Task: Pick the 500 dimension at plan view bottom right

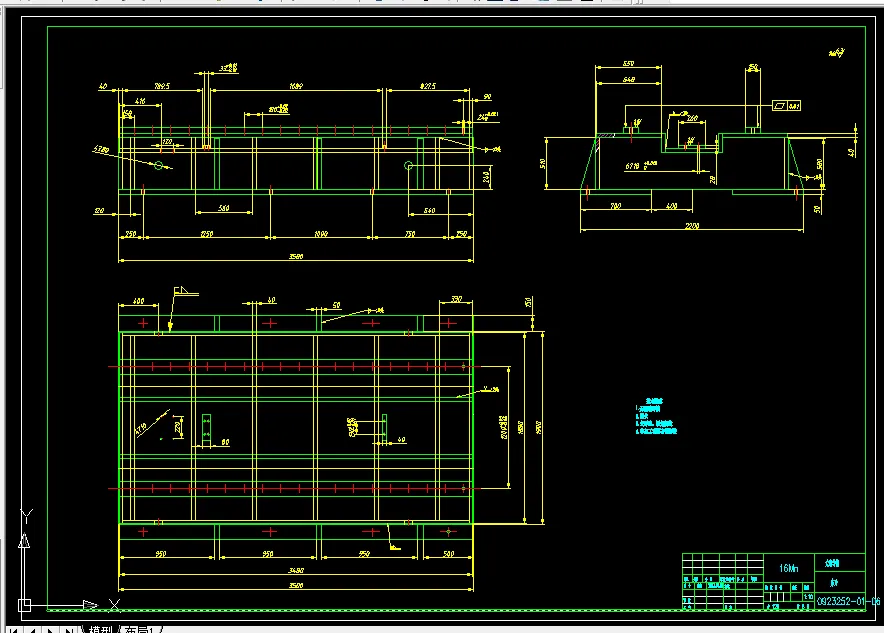Action: (448, 554)
